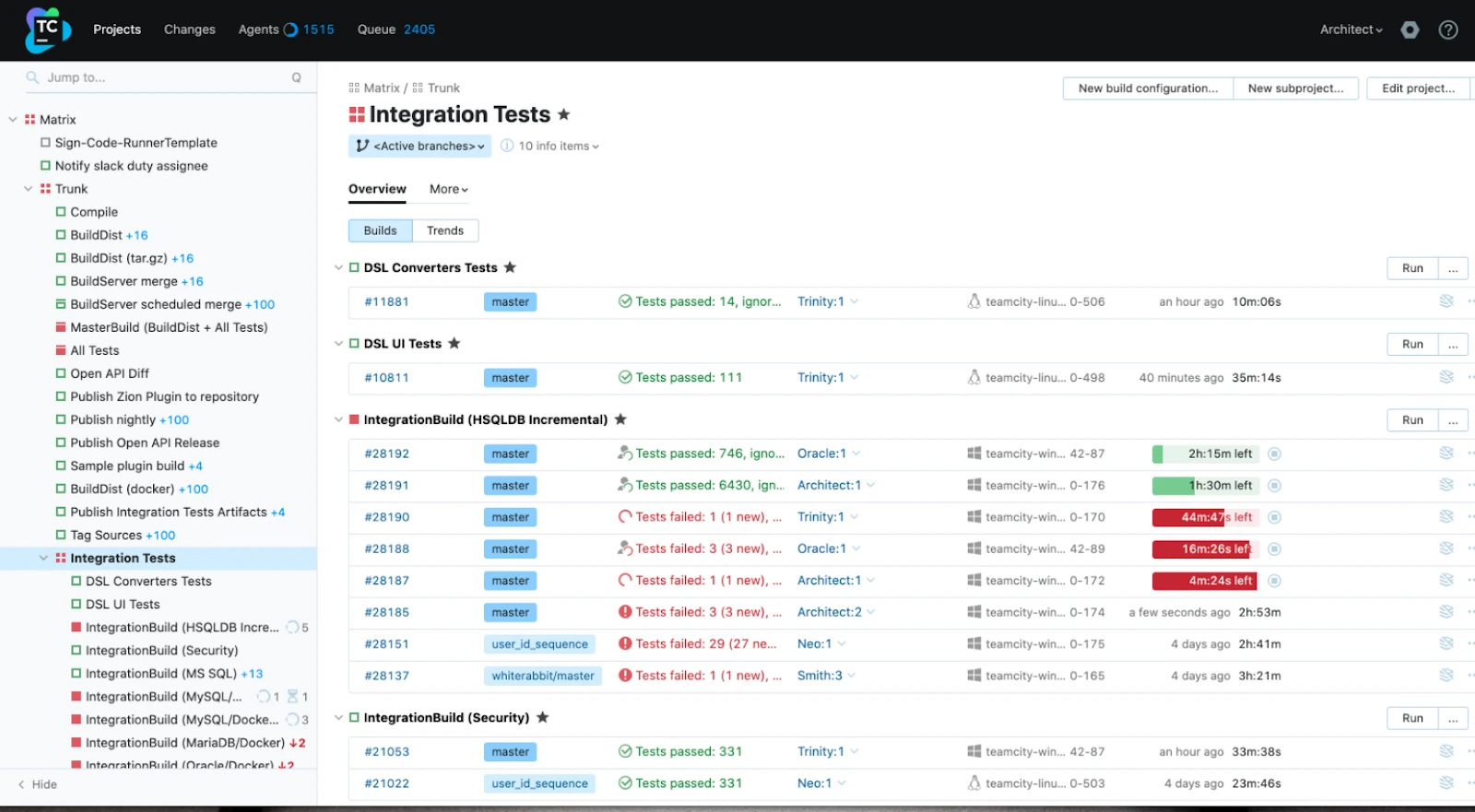Switch to Builds view tab

point(380,230)
